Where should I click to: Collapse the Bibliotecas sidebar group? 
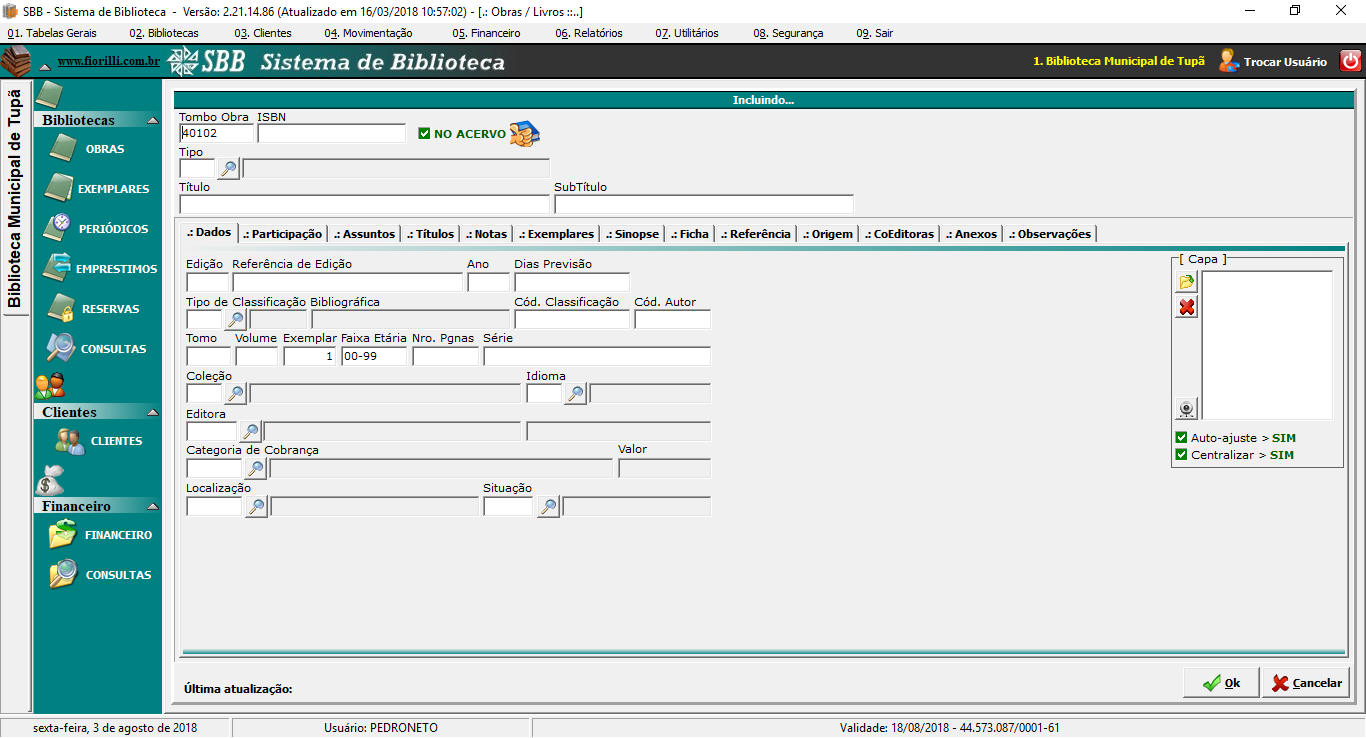[152, 120]
